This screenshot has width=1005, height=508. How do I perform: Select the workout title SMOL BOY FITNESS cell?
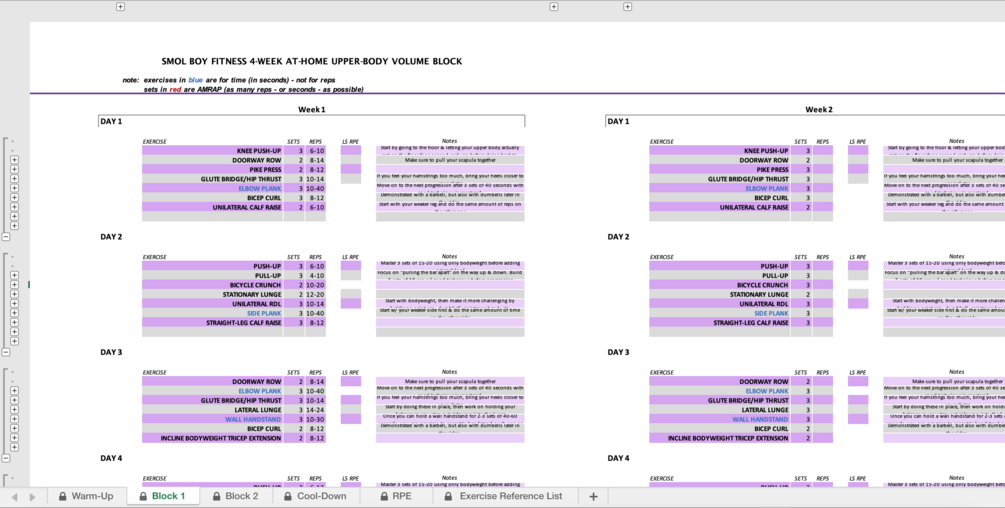(311, 61)
